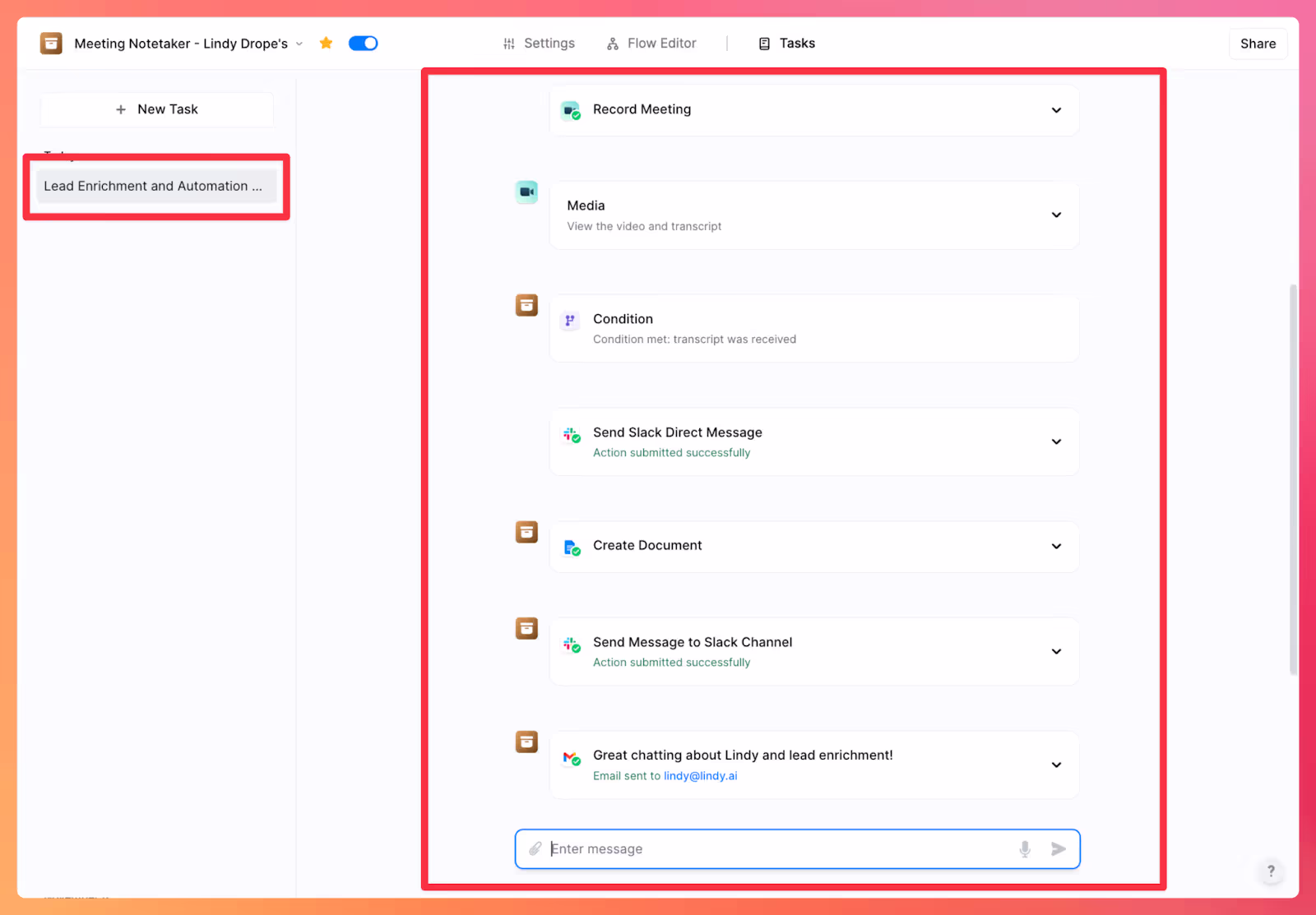Click the Gmail icon on email step
Viewport: 1316px width, 915px height.
[571, 757]
